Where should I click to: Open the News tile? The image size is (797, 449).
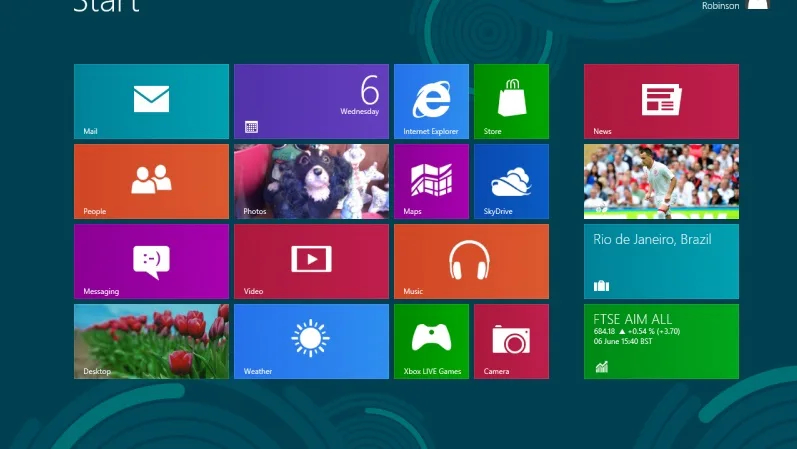point(661,101)
